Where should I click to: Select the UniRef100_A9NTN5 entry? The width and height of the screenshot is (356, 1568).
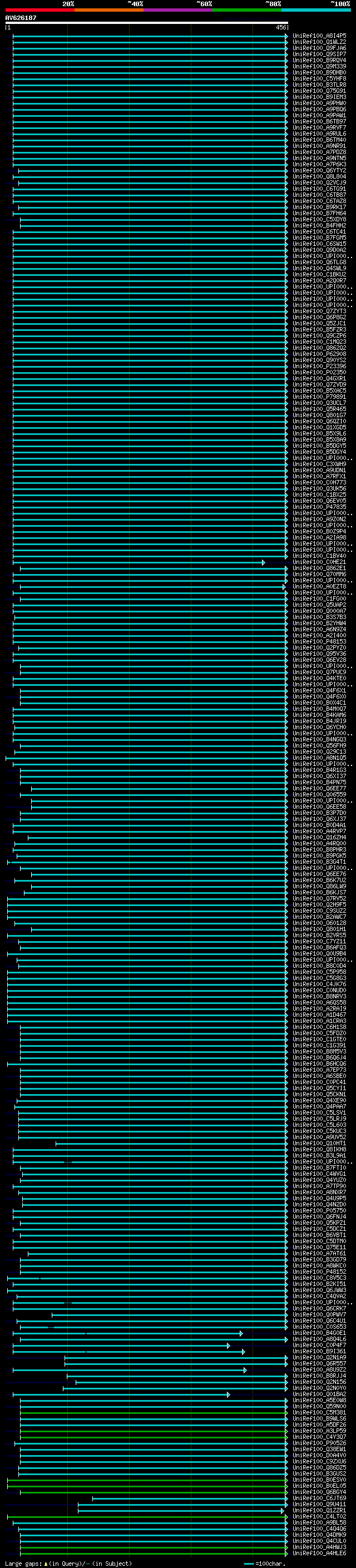(x=319, y=159)
